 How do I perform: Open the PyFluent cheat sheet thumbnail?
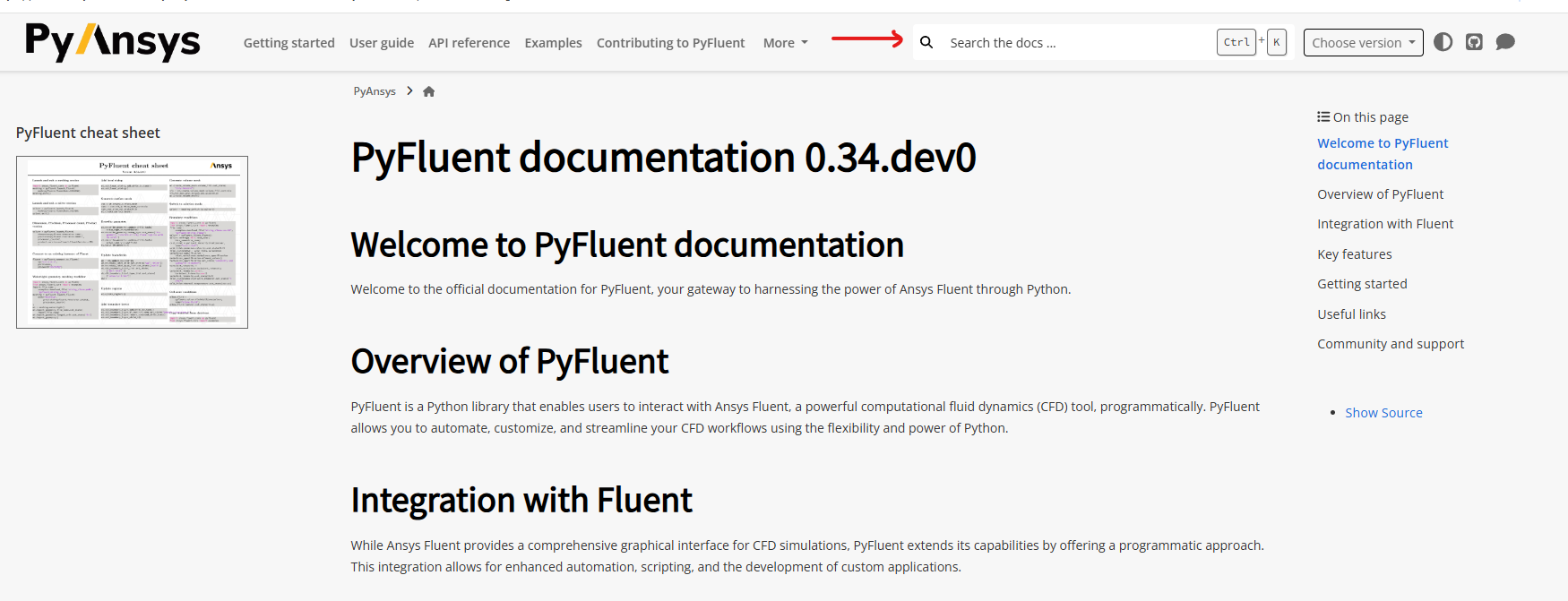coord(132,242)
